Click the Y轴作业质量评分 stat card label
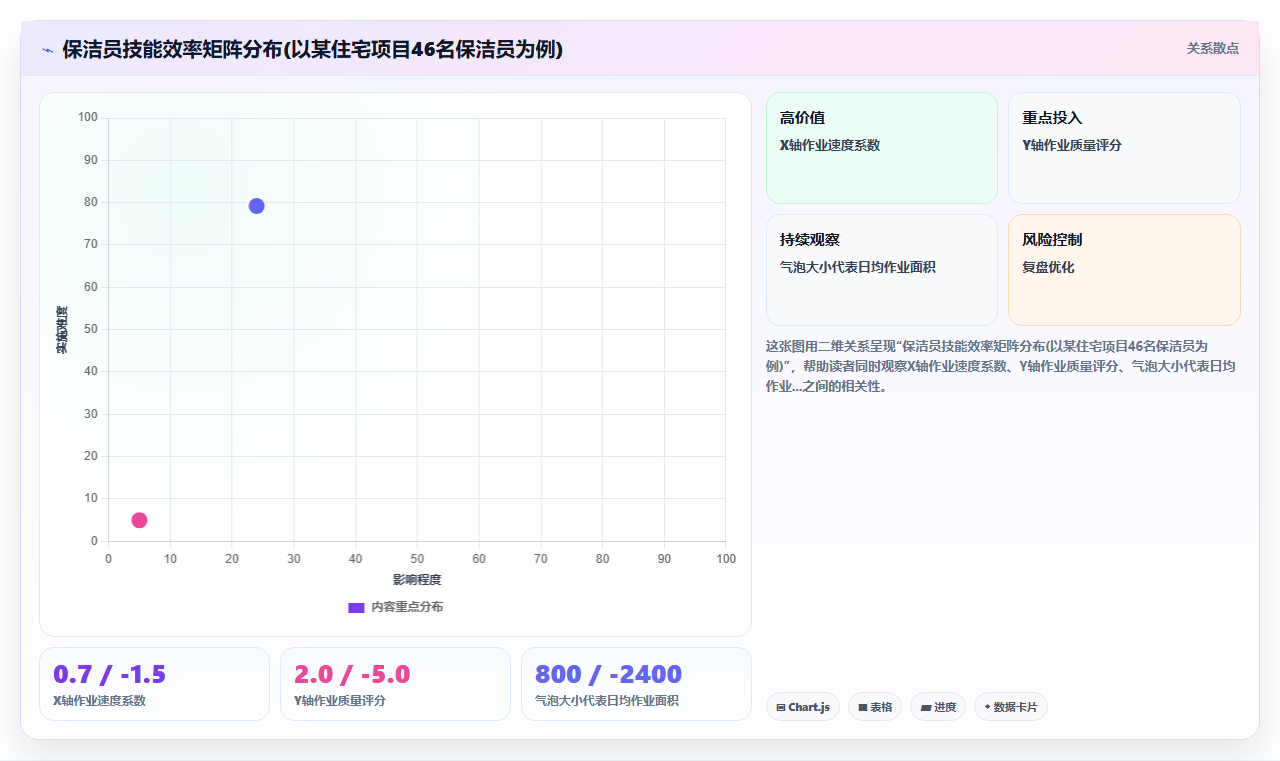This screenshot has height=761, width=1280. point(340,701)
